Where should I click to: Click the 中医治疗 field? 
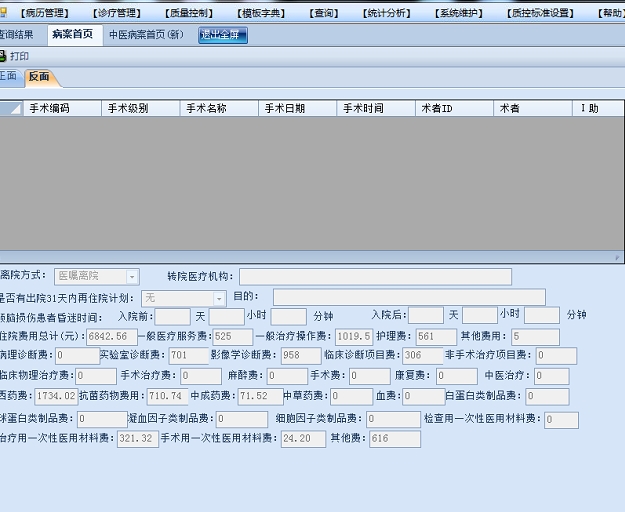[x=552, y=376]
